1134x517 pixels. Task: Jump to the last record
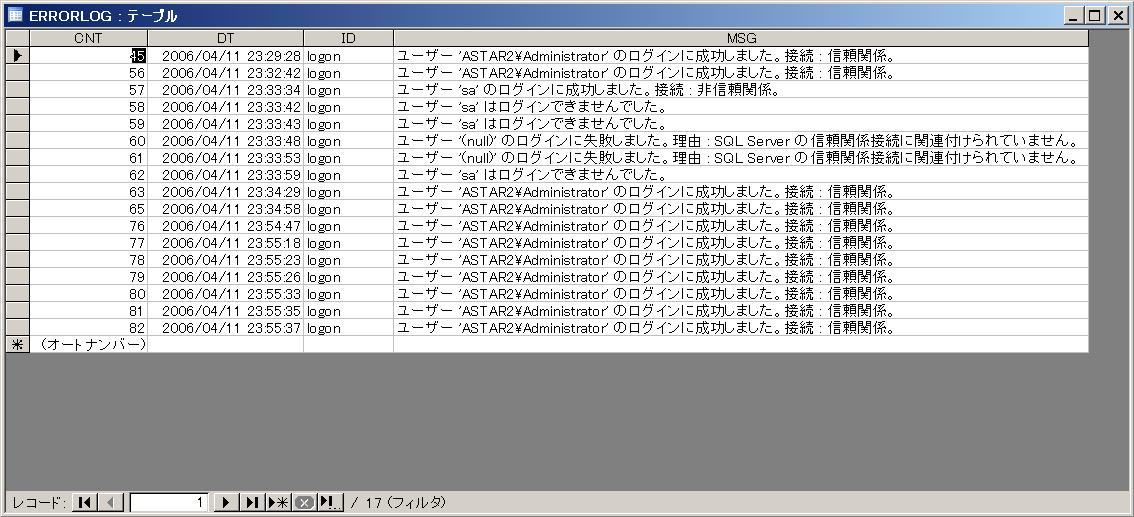(x=252, y=502)
